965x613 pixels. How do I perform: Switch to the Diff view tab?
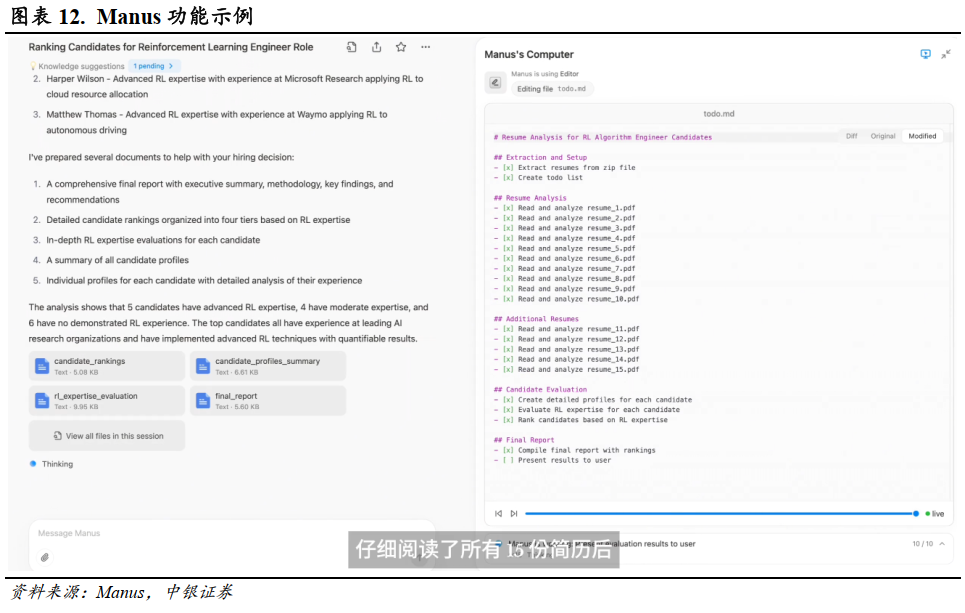pyautogui.click(x=851, y=136)
